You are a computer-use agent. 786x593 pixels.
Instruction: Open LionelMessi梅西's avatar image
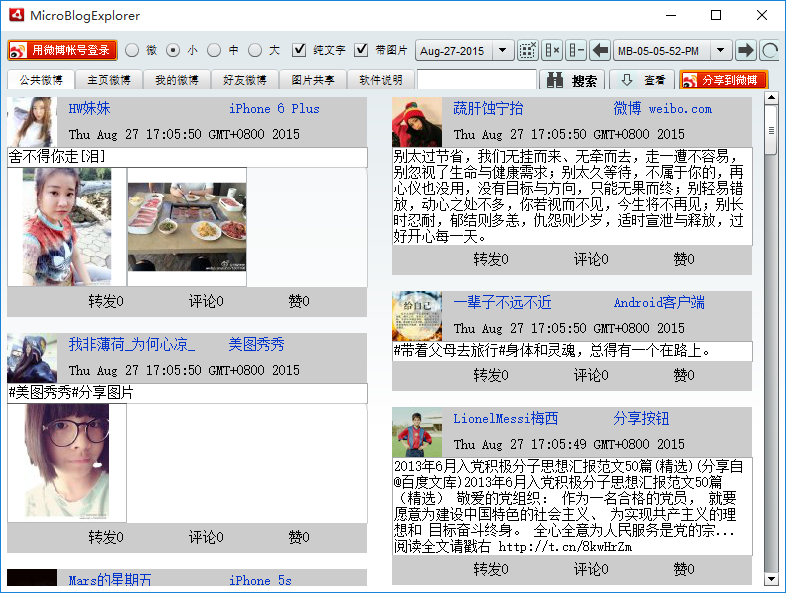[417, 432]
